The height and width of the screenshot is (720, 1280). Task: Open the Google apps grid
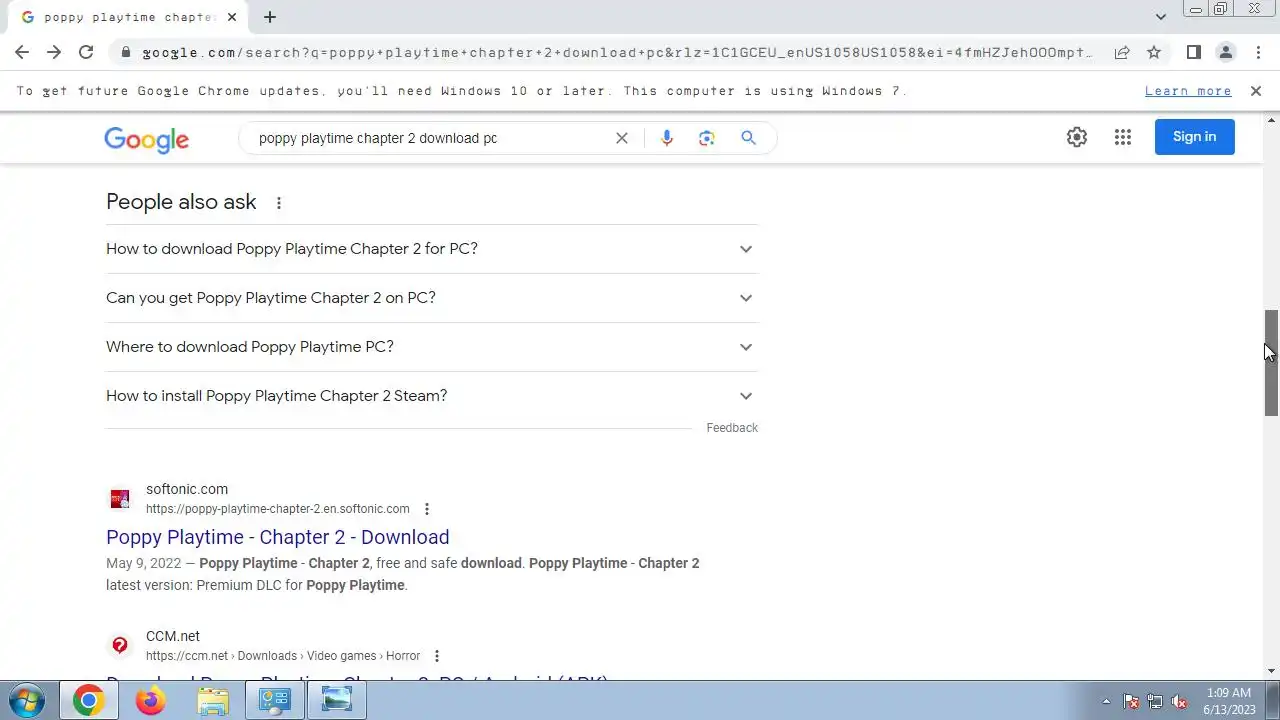click(x=1123, y=137)
